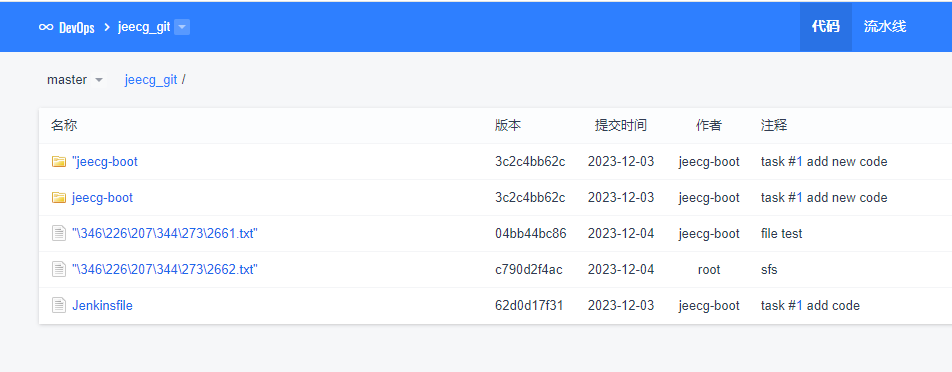Screen dimensions: 952x372
Task: Click file icon beside 2661.txt entry
Action: [58, 233]
